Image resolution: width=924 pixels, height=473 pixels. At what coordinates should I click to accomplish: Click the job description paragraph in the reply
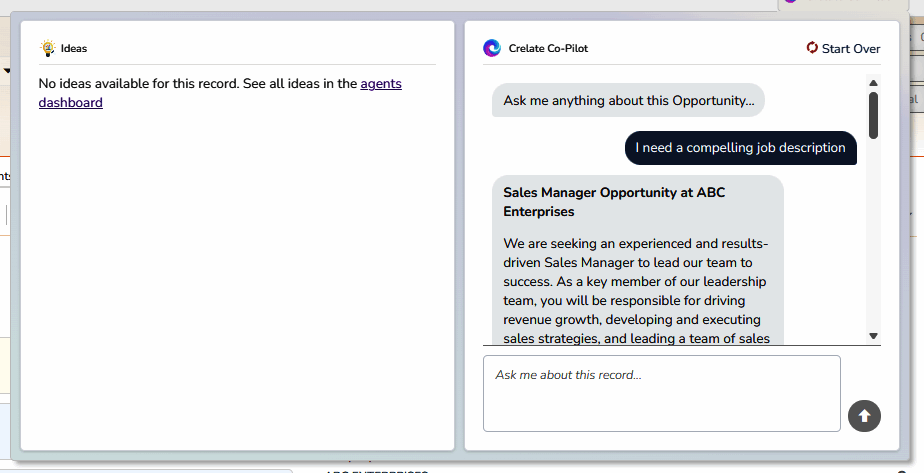[636, 290]
